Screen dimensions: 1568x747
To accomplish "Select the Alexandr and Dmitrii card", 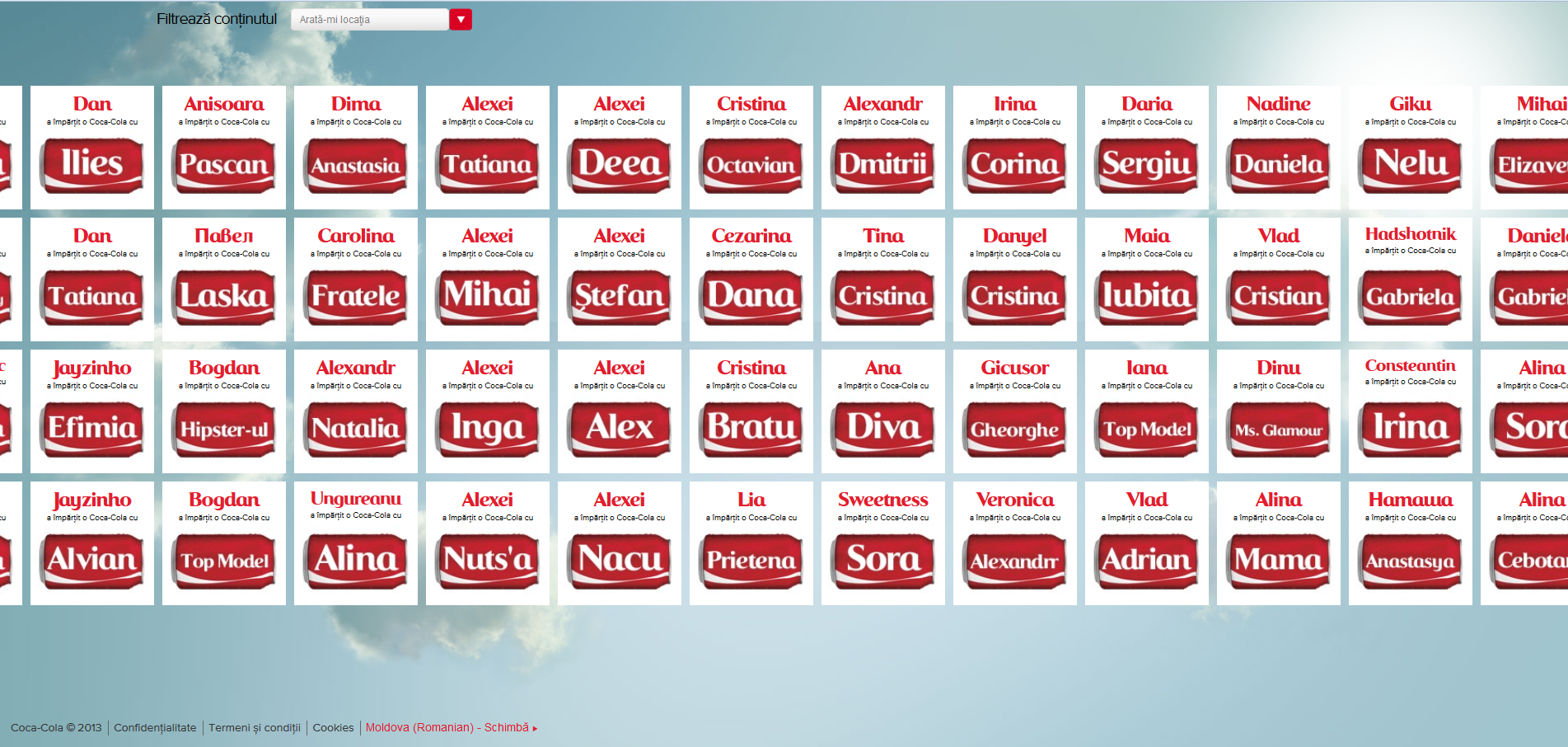I will (x=883, y=148).
